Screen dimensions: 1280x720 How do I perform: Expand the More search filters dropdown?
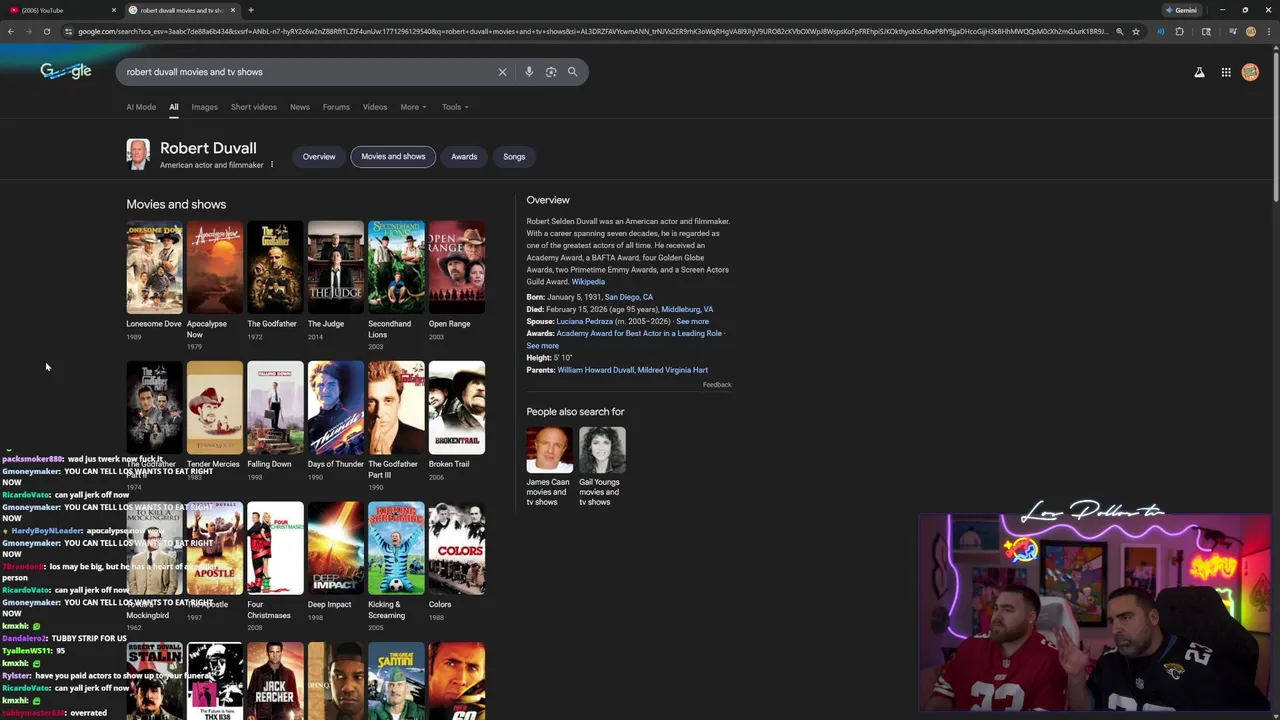(x=413, y=107)
